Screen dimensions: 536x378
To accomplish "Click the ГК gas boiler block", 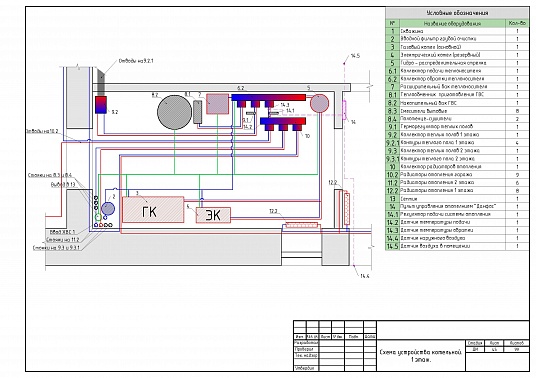I will [153, 210].
